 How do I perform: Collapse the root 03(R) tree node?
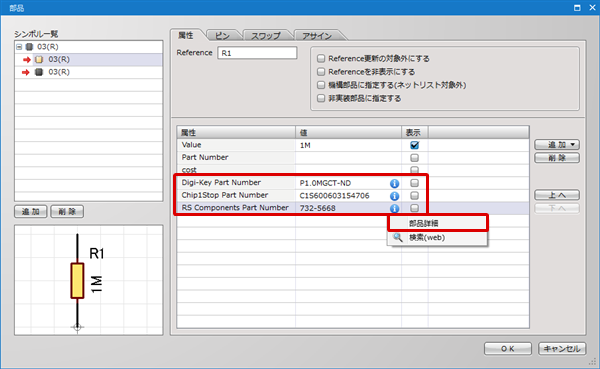[19, 47]
